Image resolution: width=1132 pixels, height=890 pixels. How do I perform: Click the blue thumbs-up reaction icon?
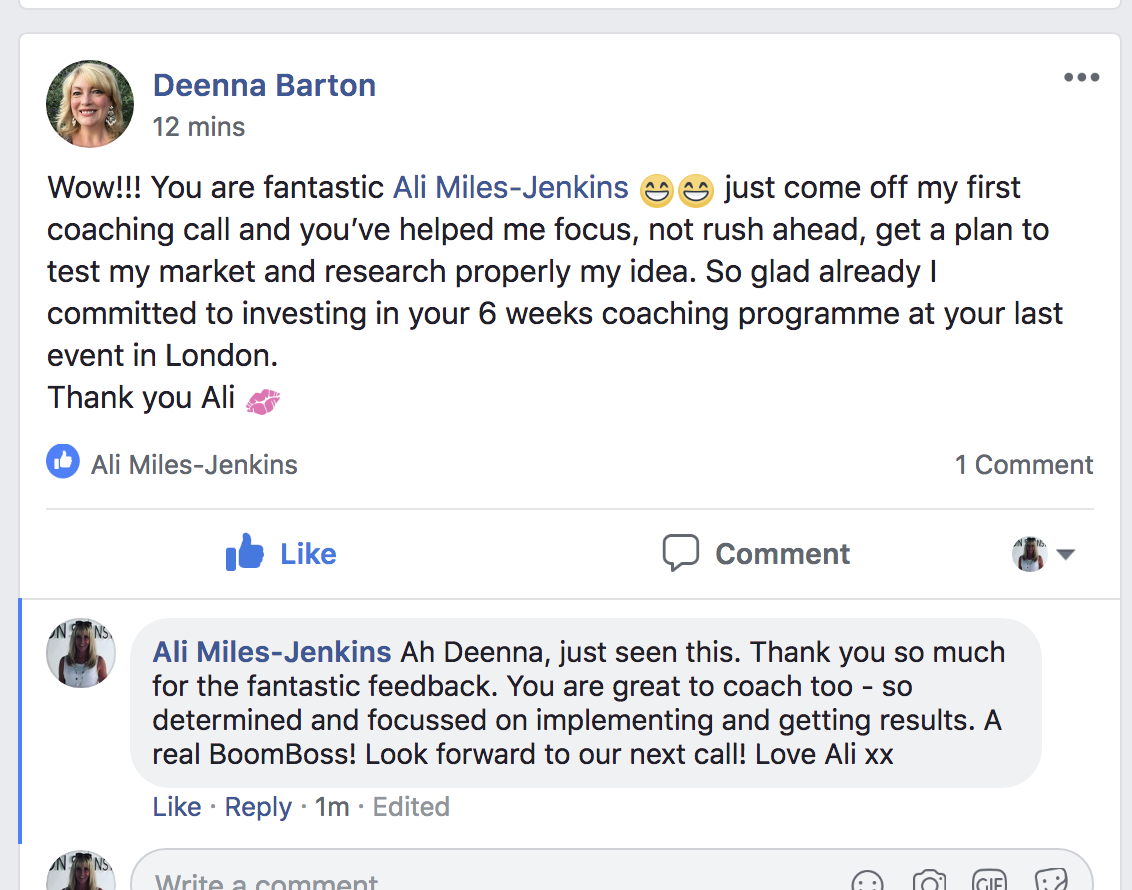pos(63,462)
